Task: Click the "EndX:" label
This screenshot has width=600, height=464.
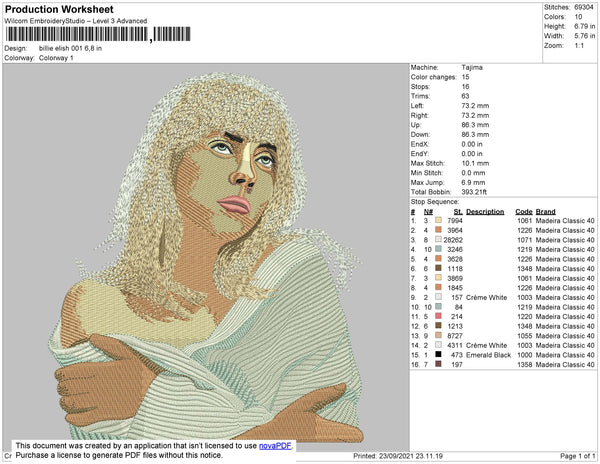Action: click(x=420, y=144)
